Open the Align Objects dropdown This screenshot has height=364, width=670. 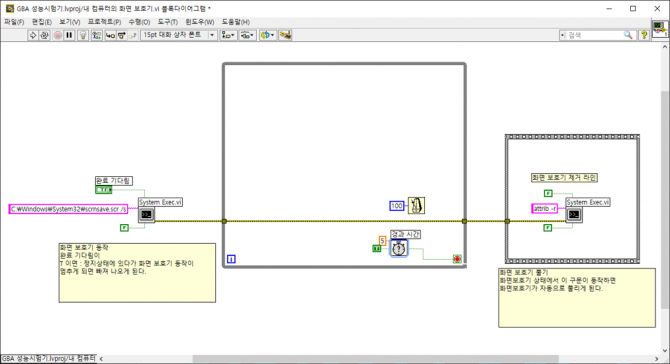click(x=228, y=35)
